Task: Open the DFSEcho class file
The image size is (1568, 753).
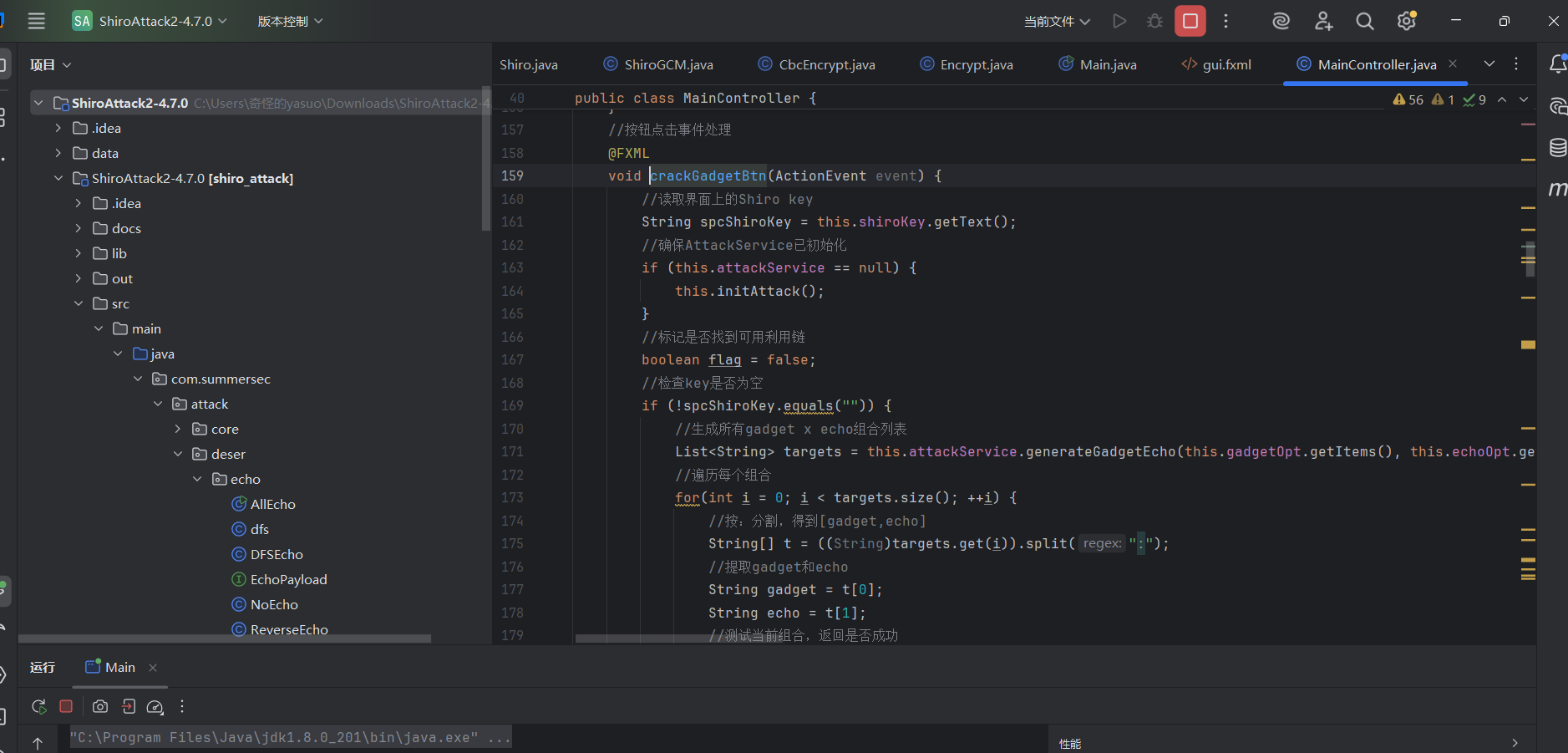Action: point(277,554)
